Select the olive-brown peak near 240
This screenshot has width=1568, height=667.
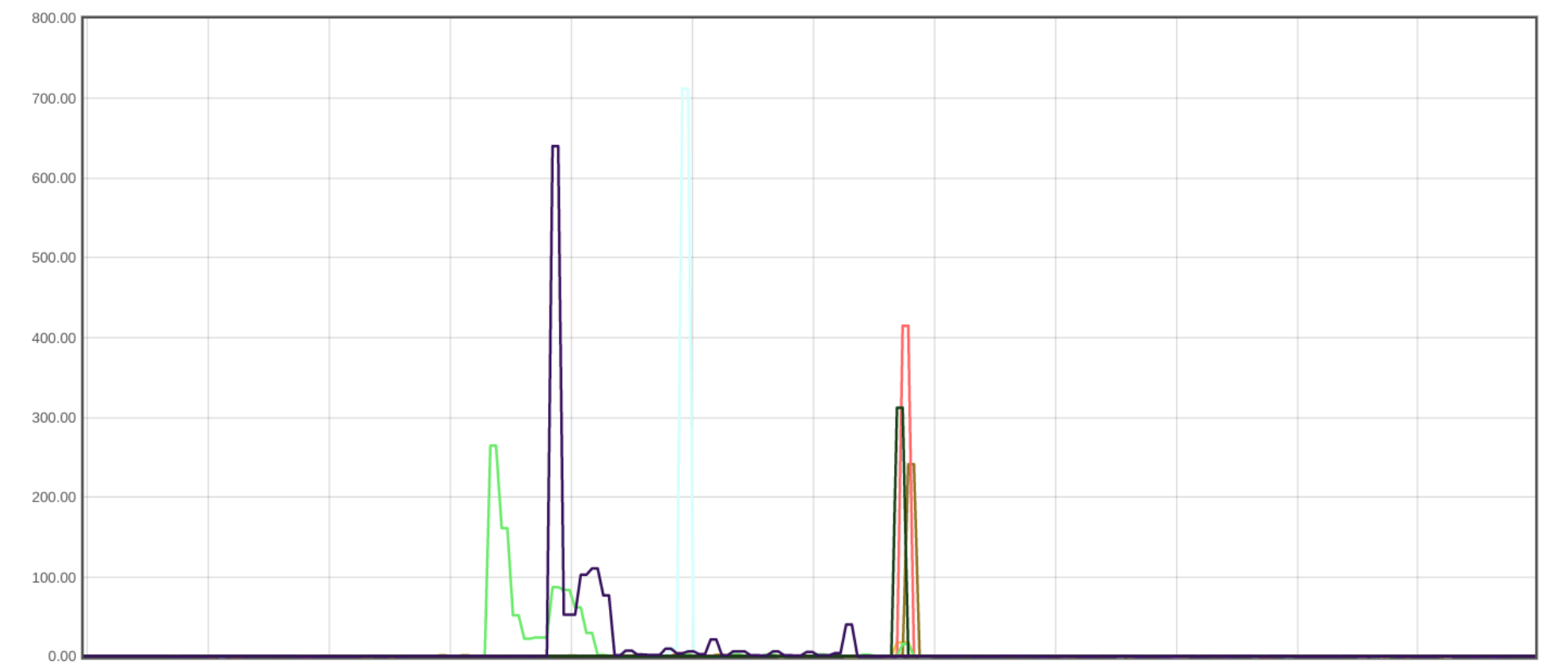911,465
